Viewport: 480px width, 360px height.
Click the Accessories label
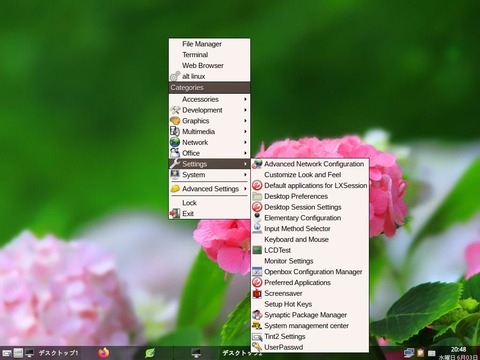pyautogui.click(x=200, y=99)
